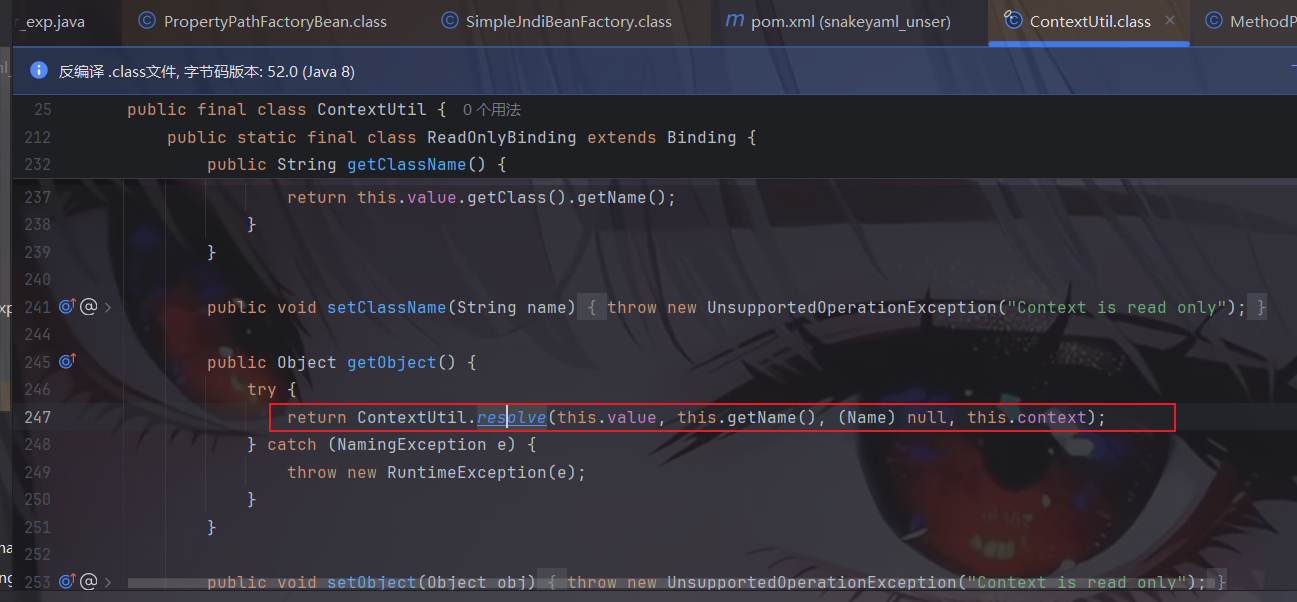Click the folded opening brace after setClassName(String name)

(592, 307)
